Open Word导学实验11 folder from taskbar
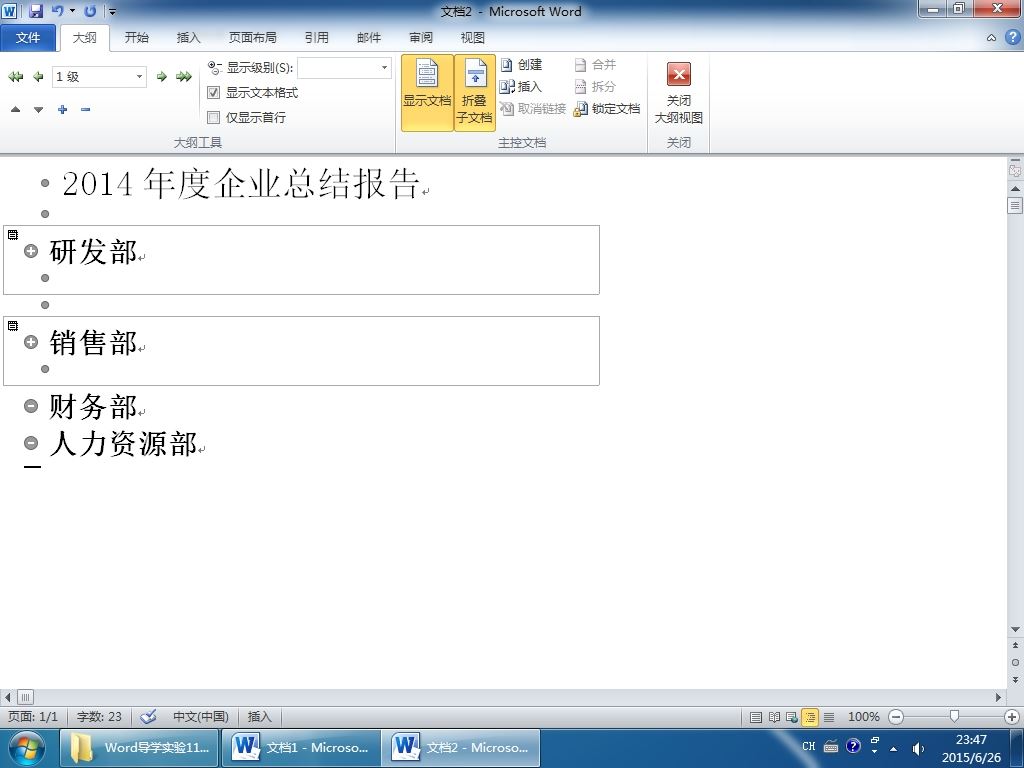Image resolution: width=1024 pixels, height=768 pixels. tap(138, 748)
